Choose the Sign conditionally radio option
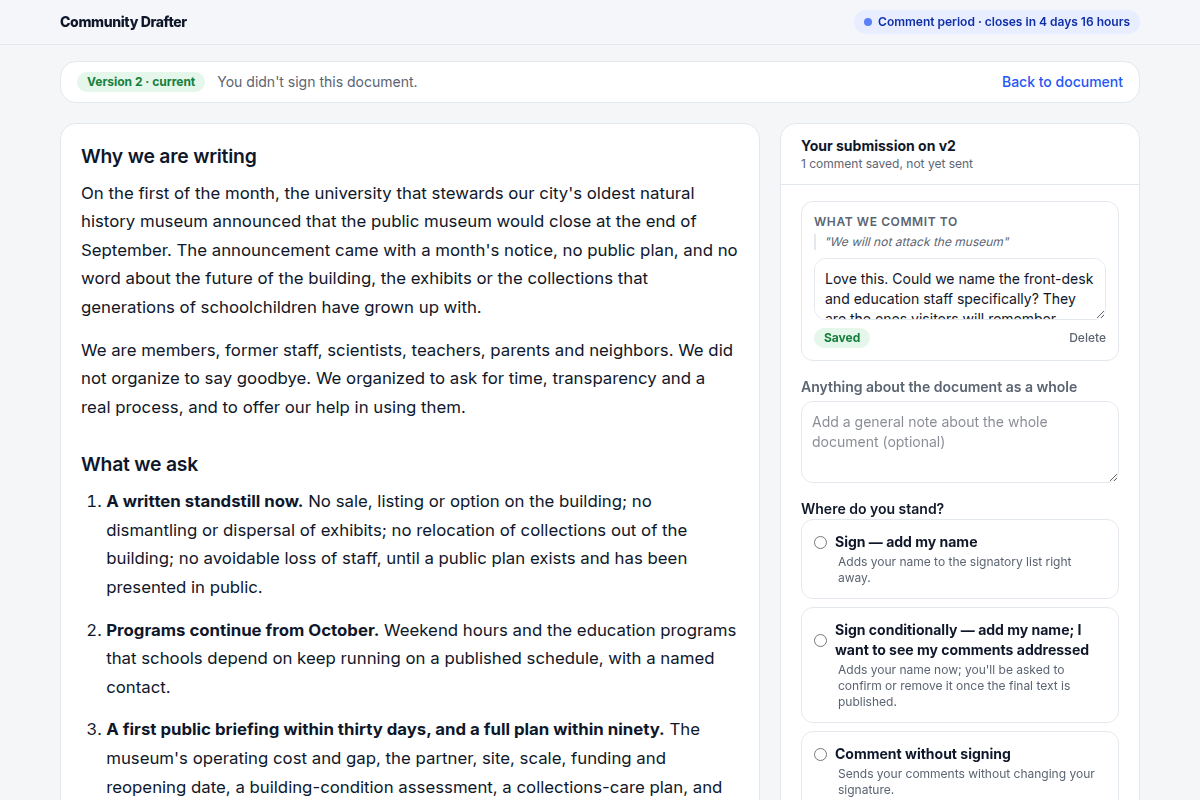The image size is (1200, 800). click(x=820, y=640)
